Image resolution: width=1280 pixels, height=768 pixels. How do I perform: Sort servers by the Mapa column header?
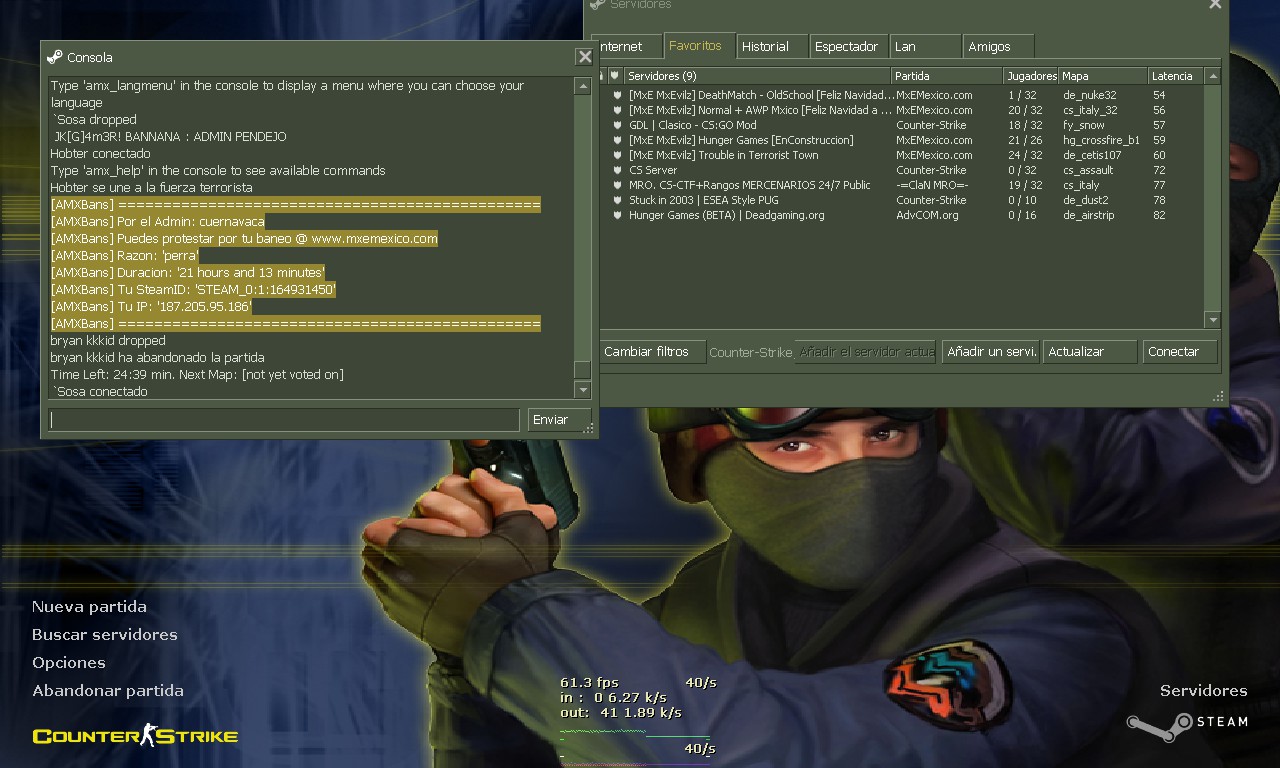(x=1103, y=76)
